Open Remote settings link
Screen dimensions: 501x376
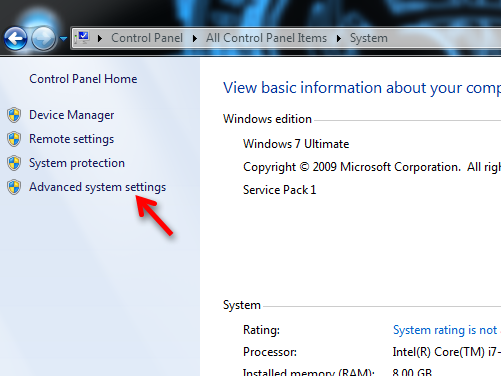click(72, 139)
